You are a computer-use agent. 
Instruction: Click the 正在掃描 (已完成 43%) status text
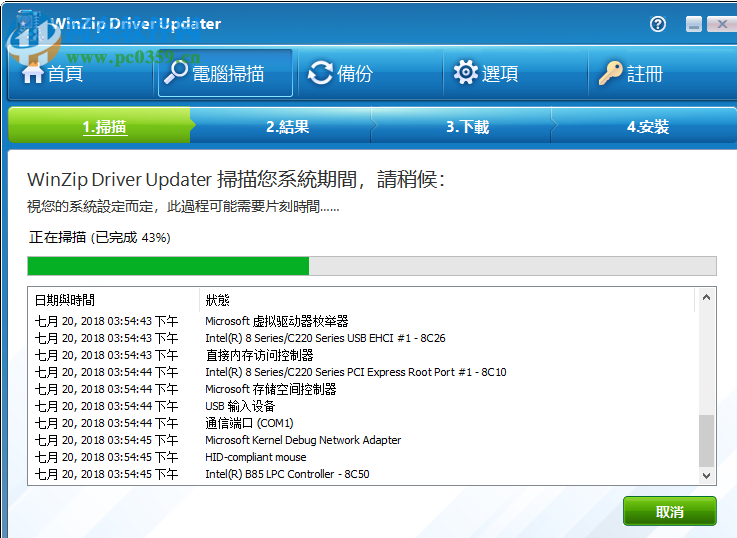[x=100, y=237]
